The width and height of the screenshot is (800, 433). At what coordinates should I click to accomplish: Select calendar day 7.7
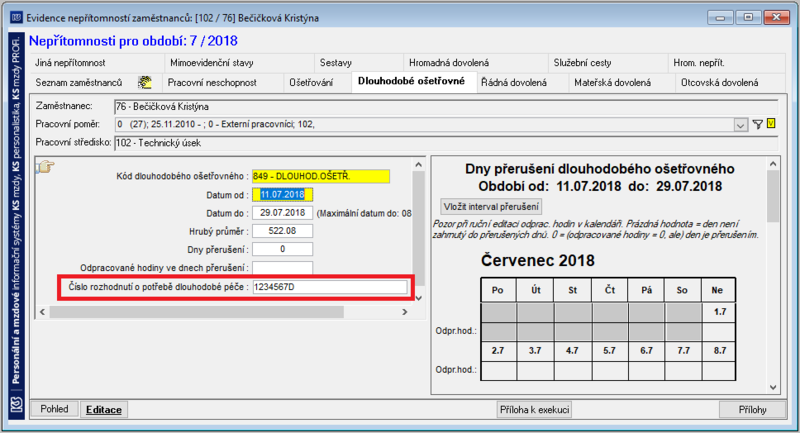683,351
